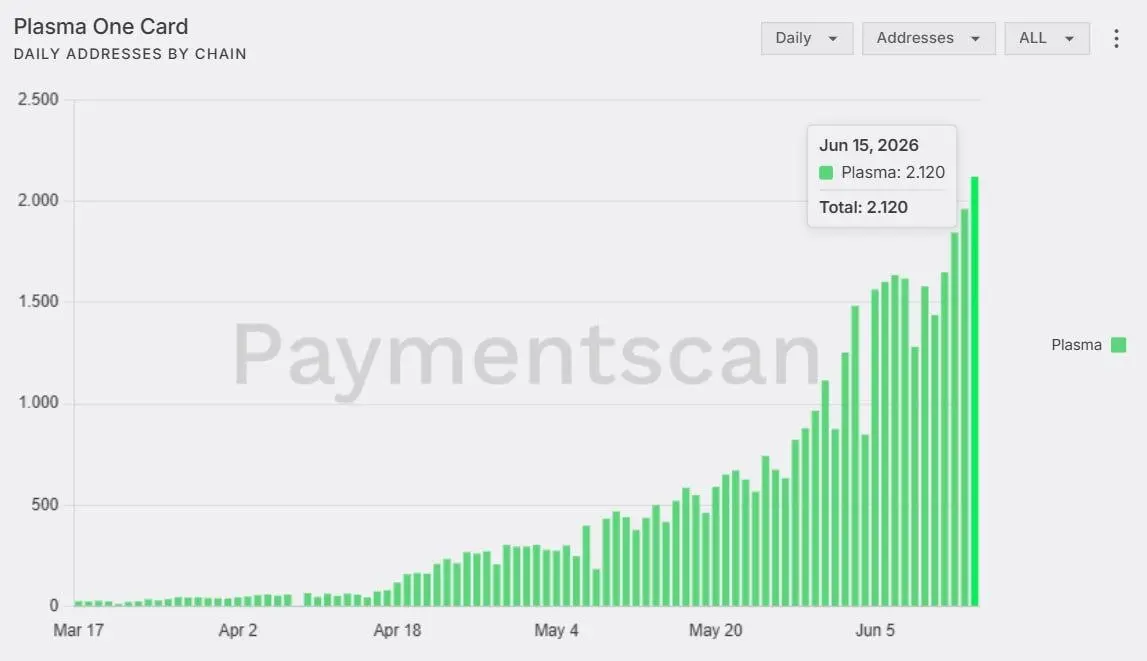Image resolution: width=1147 pixels, height=661 pixels.
Task: Click the Plasma legend label
Action: coord(1076,345)
